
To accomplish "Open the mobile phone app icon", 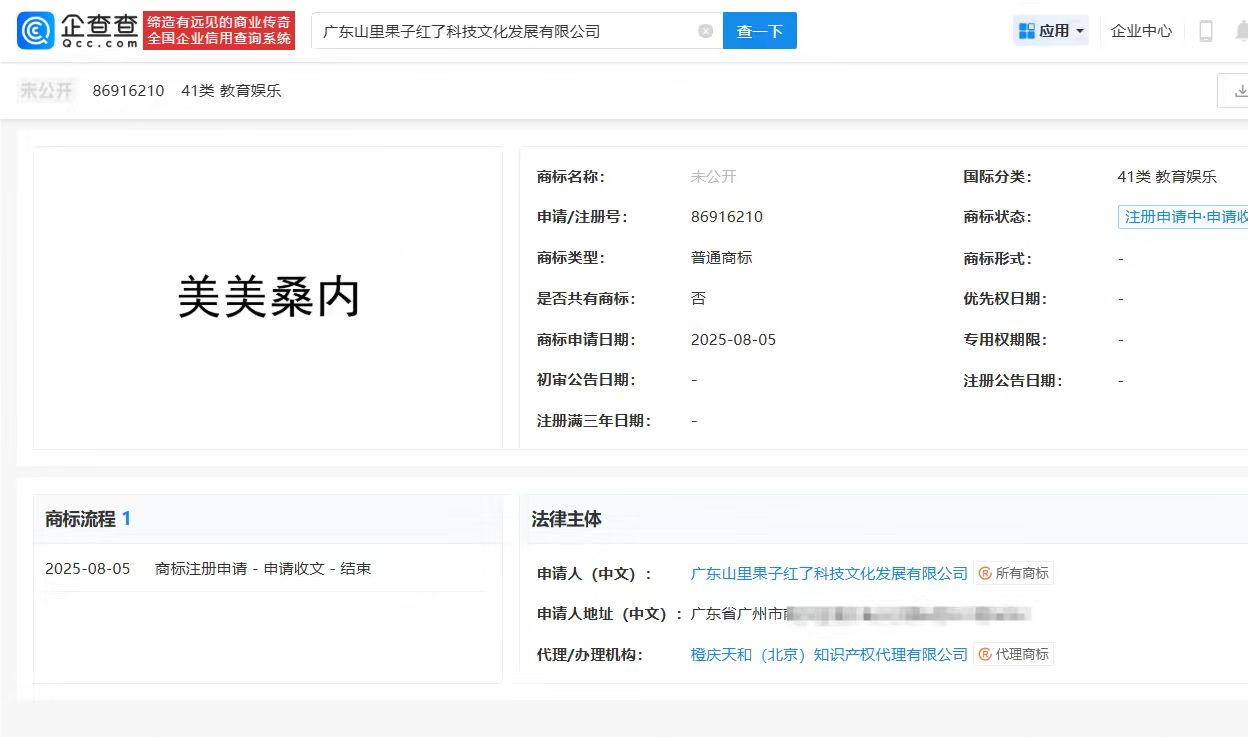I will point(1205,31).
